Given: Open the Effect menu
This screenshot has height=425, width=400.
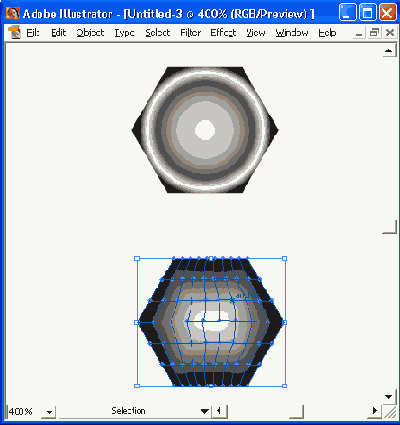Looking at the screenshot, I should [223, 33].
